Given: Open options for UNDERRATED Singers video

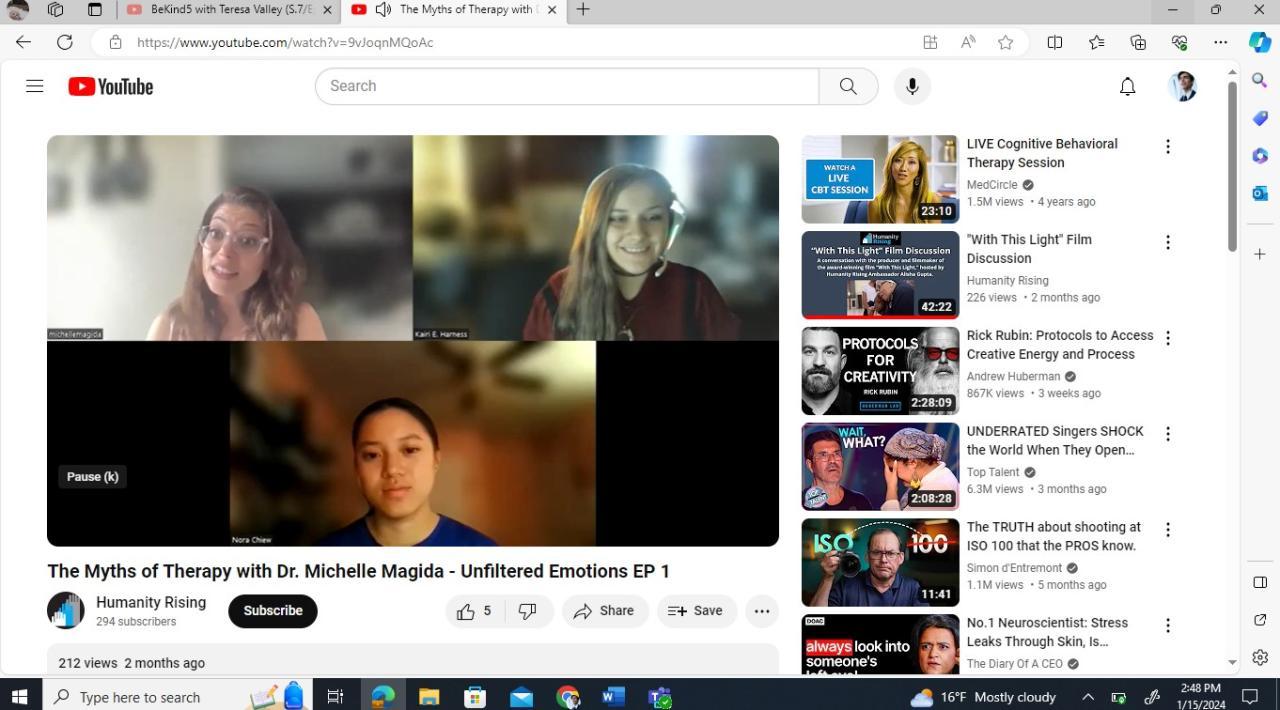Looking at the screenshot, I should pos(1167,434).
